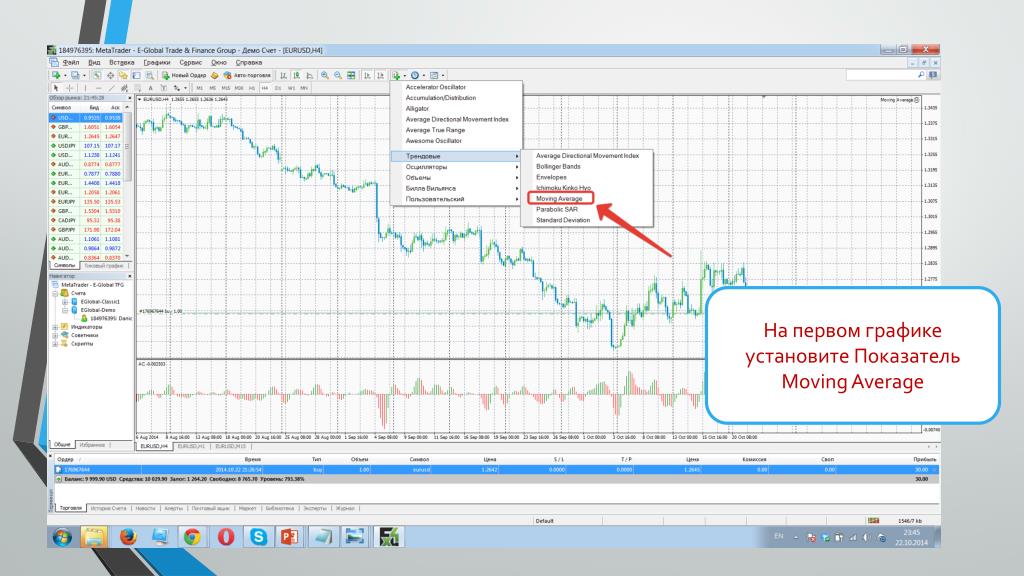Select CADJPY row in Market Watch
The width and height of the screenshot is (1024, 576).
tap(87, 220)
